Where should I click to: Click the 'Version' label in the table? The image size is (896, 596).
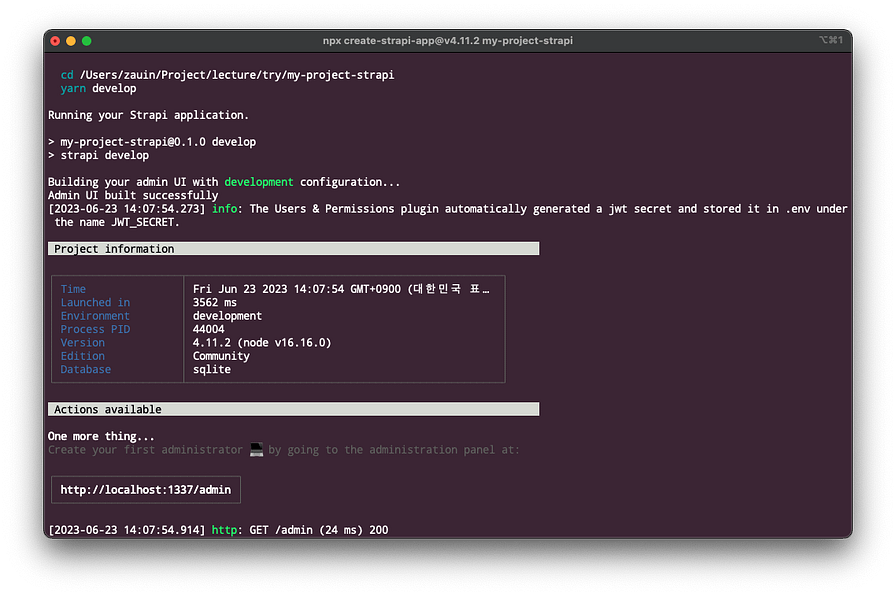tap(83, 343)
